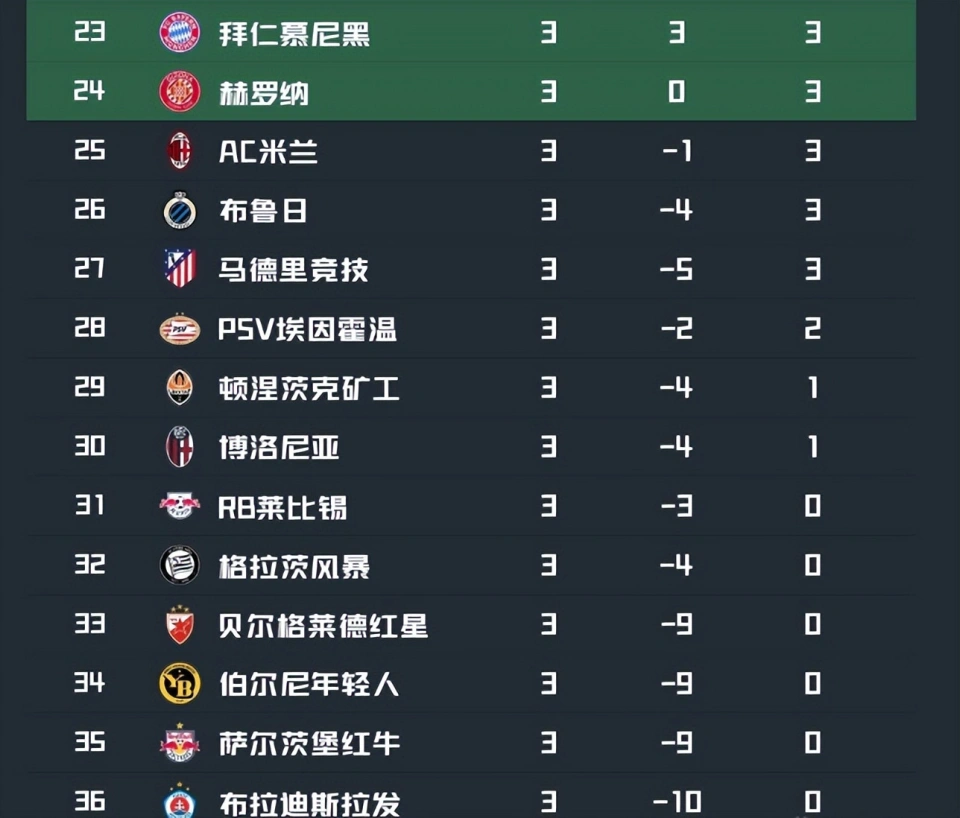The height and width of the screenshot is (818, 960).
Task: Click the Club Brugge crest icon
Action: (x=180, y=211)
